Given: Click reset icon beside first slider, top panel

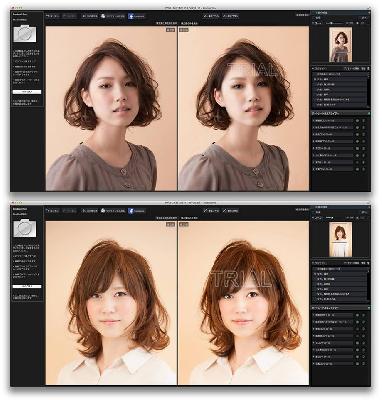Looking at the screenshot, I should tap(364, 120).
